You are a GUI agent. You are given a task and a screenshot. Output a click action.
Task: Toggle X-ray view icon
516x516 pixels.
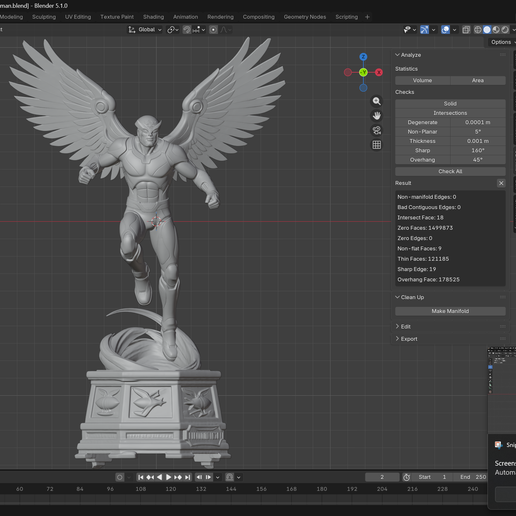coord(466,30)
